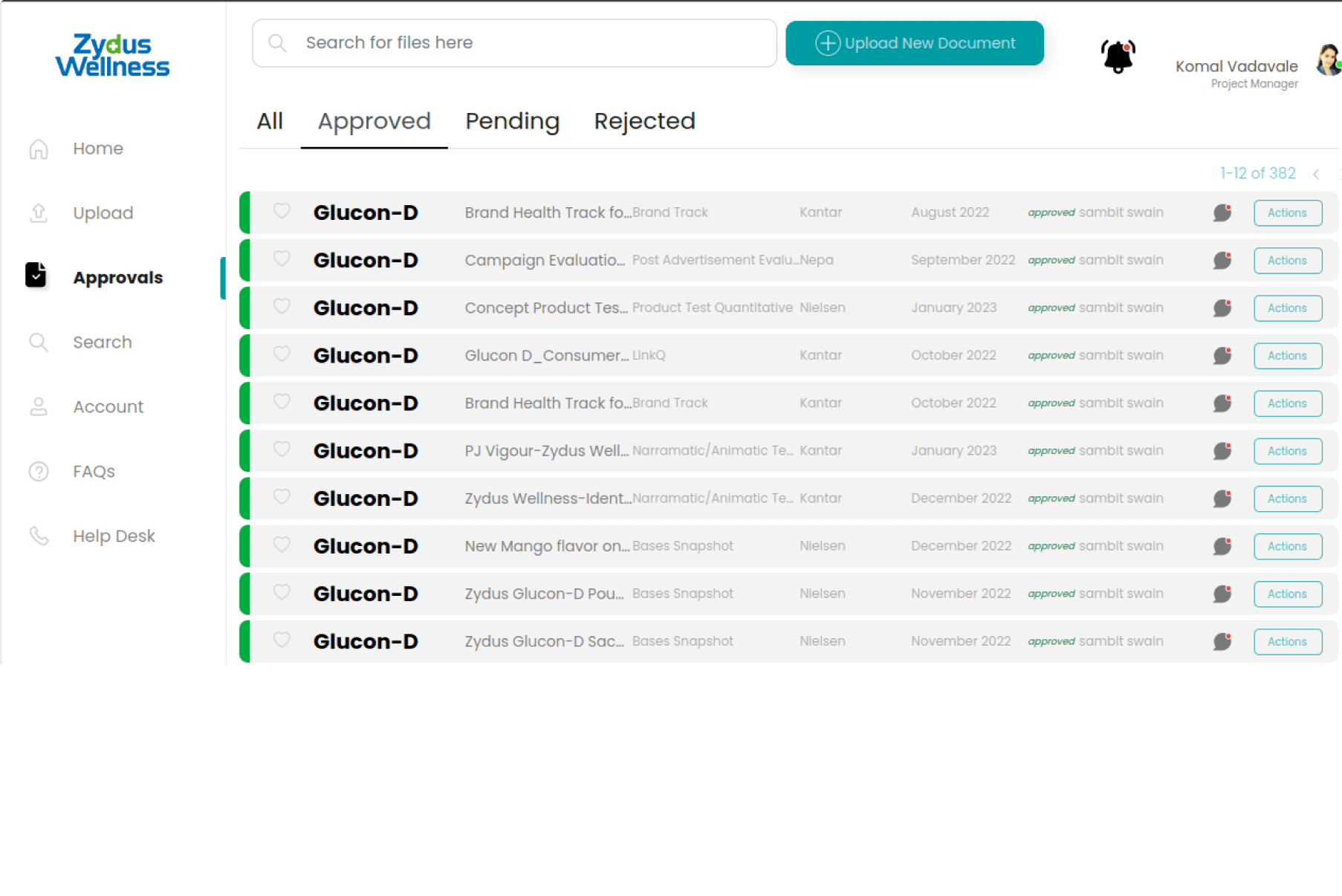This screenshot has height=896, width=1342.
Task: Select the Approved tab
Action: (374, 121)
